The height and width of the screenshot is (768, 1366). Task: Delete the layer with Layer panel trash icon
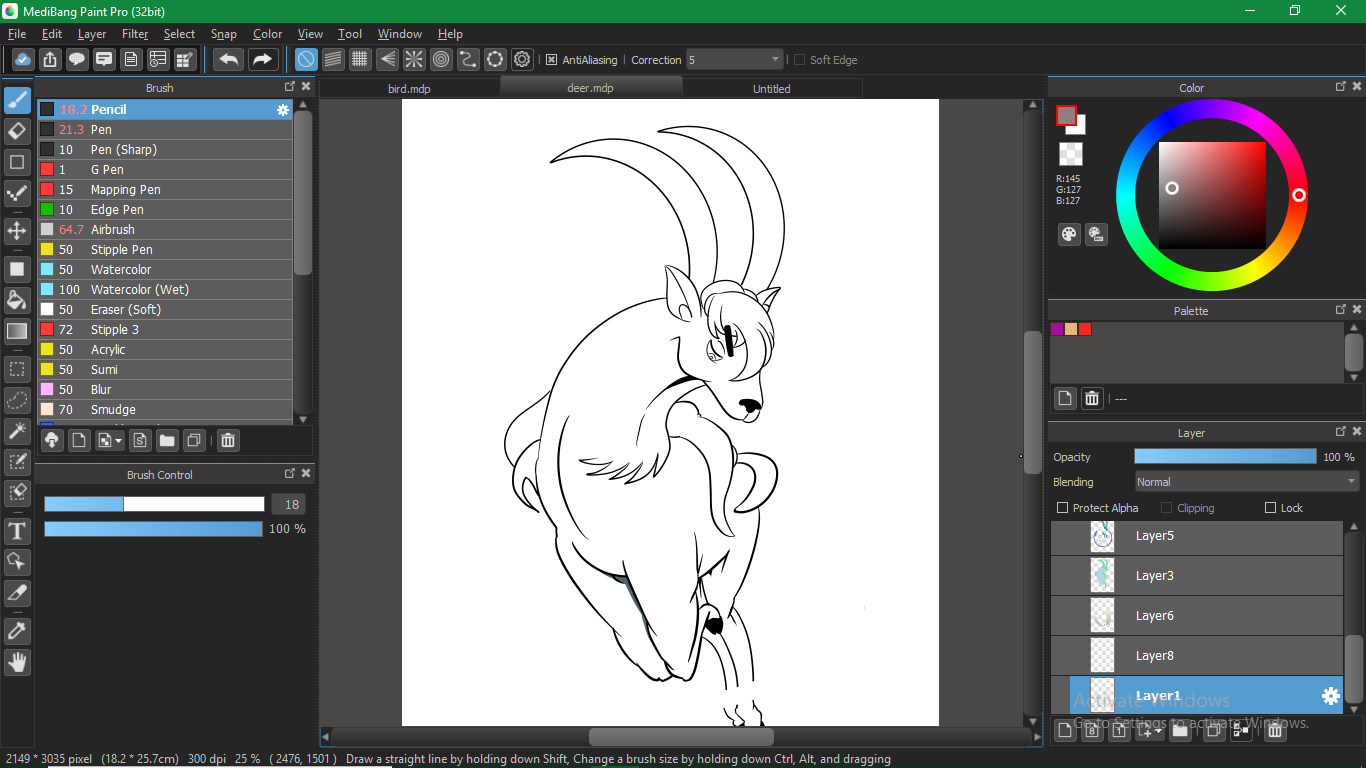tap(1275, 731)
